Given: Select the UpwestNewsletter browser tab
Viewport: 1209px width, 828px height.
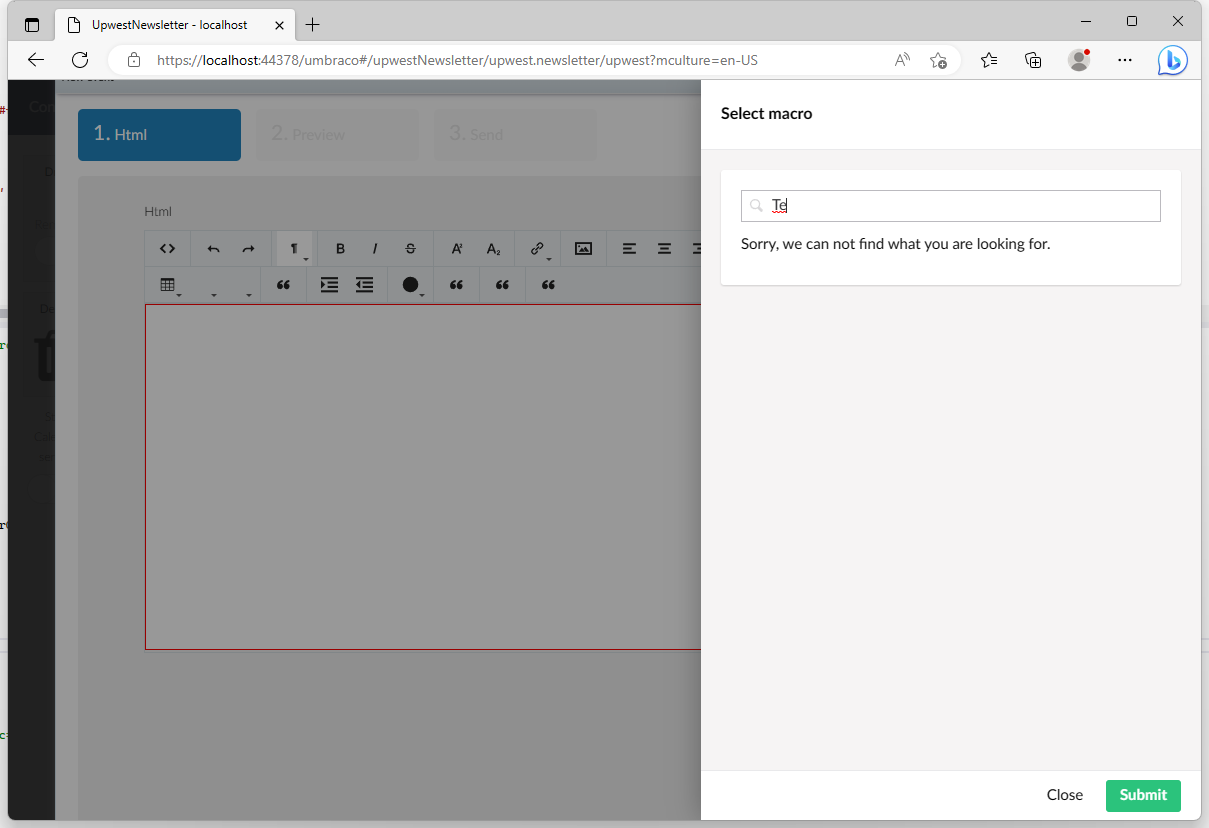Looking at the screenshot, I should (170, 25).
